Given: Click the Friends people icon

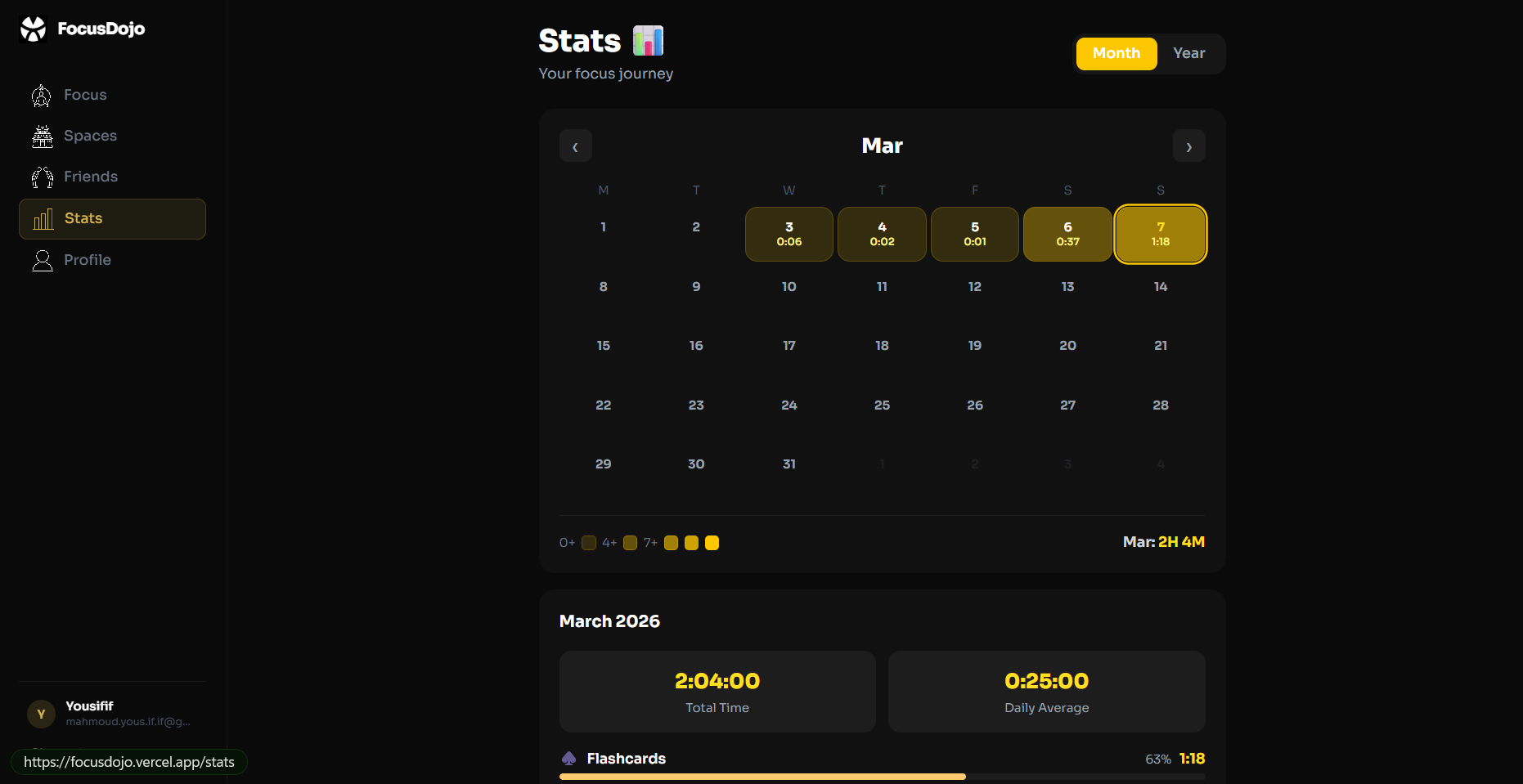Looking at the screenshot, I should tap(41, 177).
